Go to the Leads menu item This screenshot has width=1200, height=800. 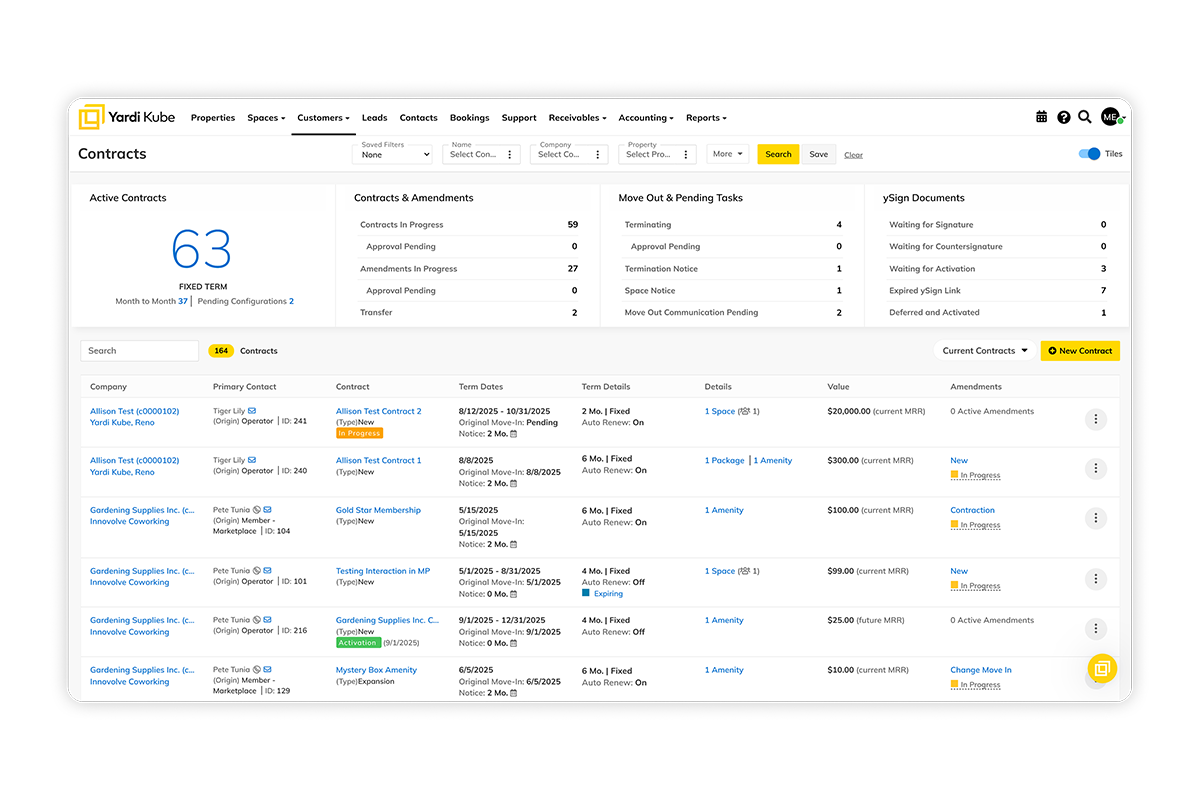(x=374, y=118)
